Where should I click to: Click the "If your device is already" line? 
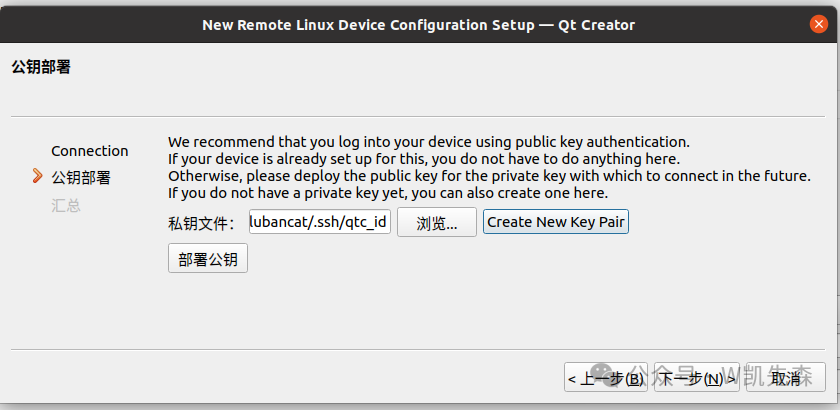point(423,159)
